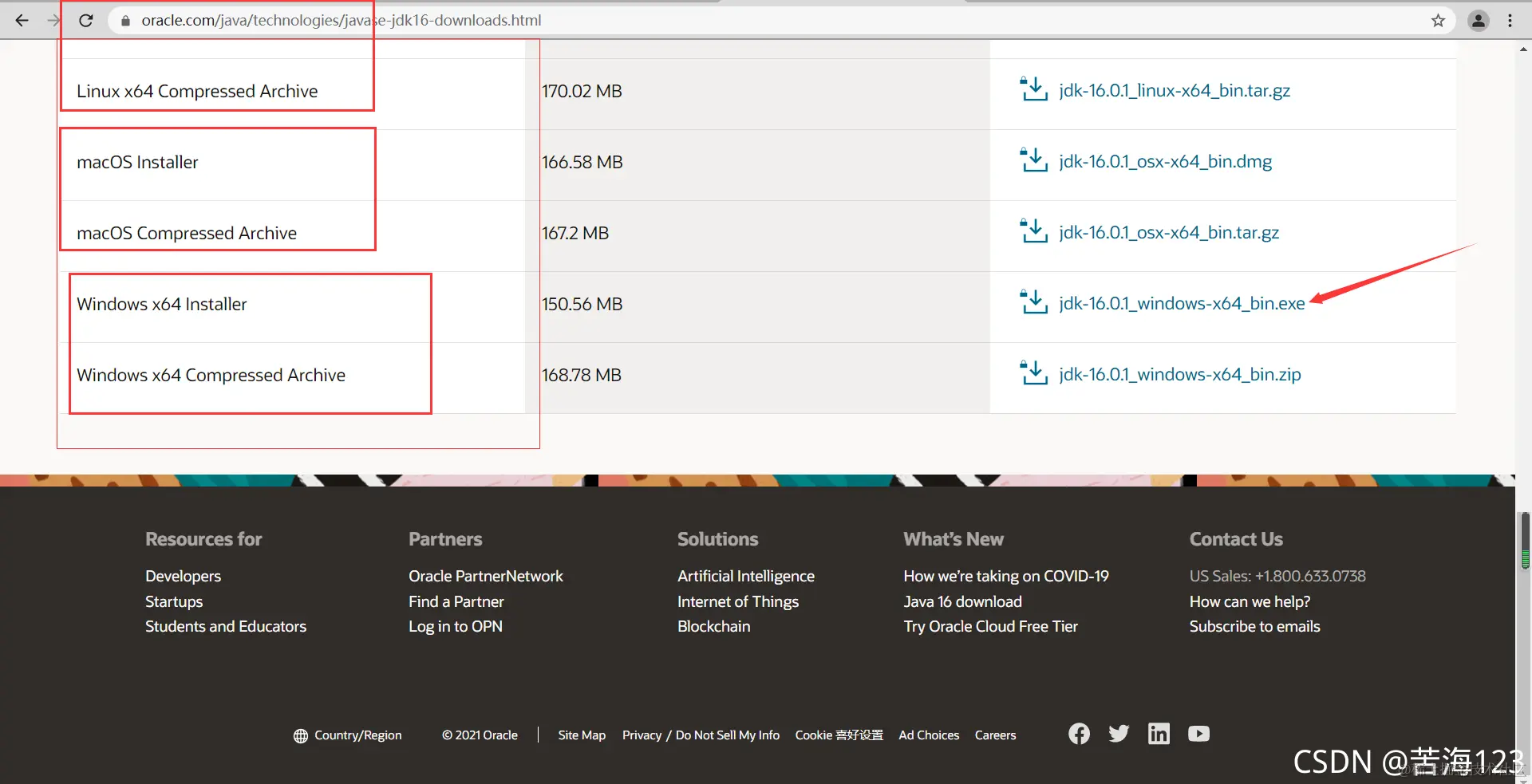Open Log in to OPN link
The width and height of the screenshot is (1532, 784).
tap(456, 626)
